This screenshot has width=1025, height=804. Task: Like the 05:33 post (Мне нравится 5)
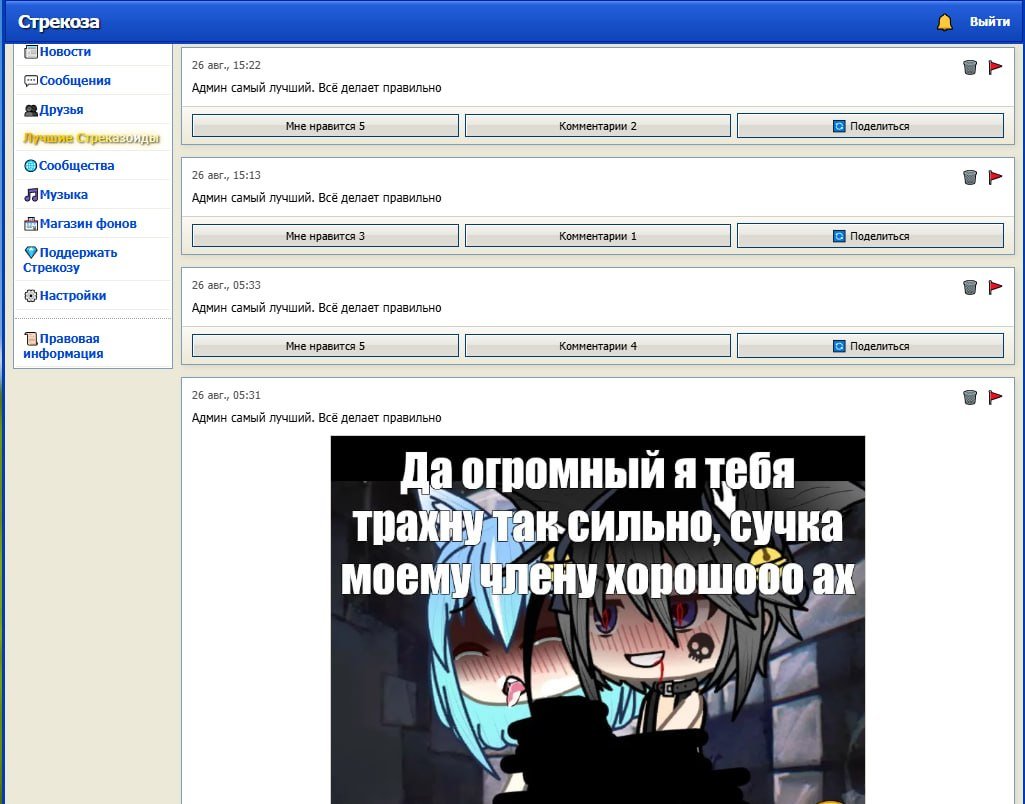tap(325, 346)
